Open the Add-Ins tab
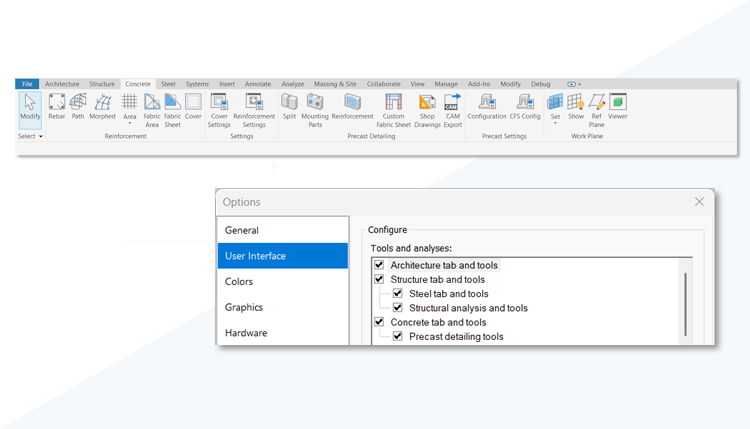Screen dimensions: 750x429 479,84
